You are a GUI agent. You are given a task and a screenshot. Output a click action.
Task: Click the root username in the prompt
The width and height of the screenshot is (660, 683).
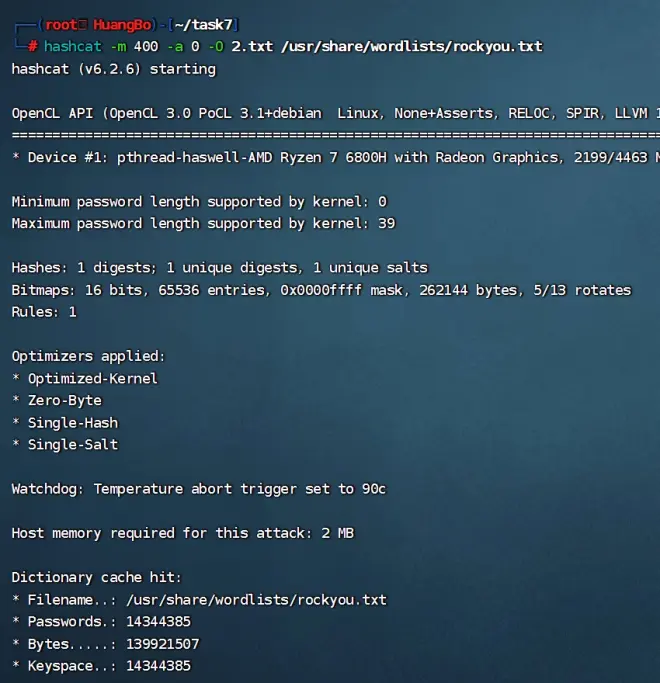point(60,25)
